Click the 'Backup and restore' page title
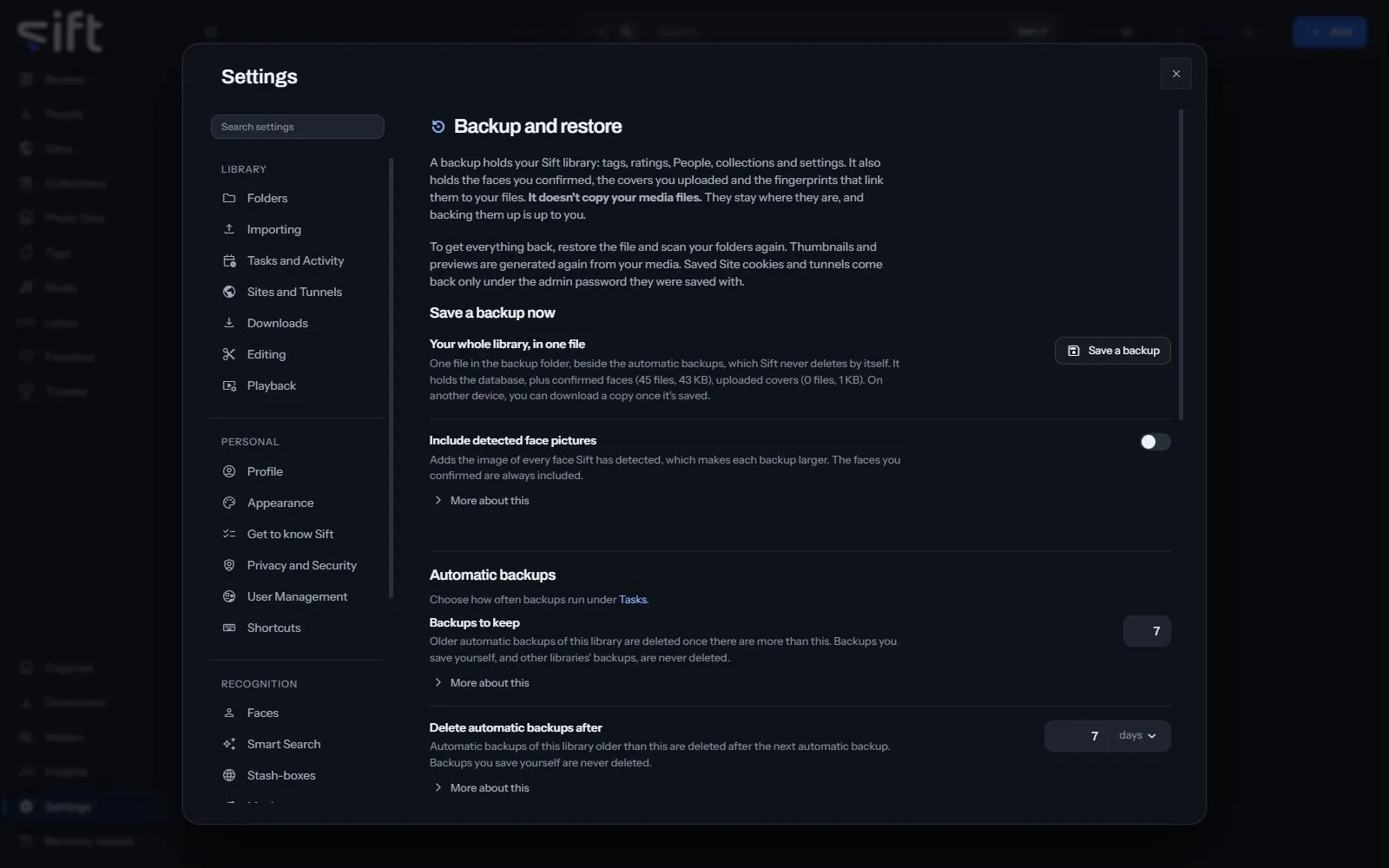The height and width of the screenshot is (868, 1389). [537, 127]
